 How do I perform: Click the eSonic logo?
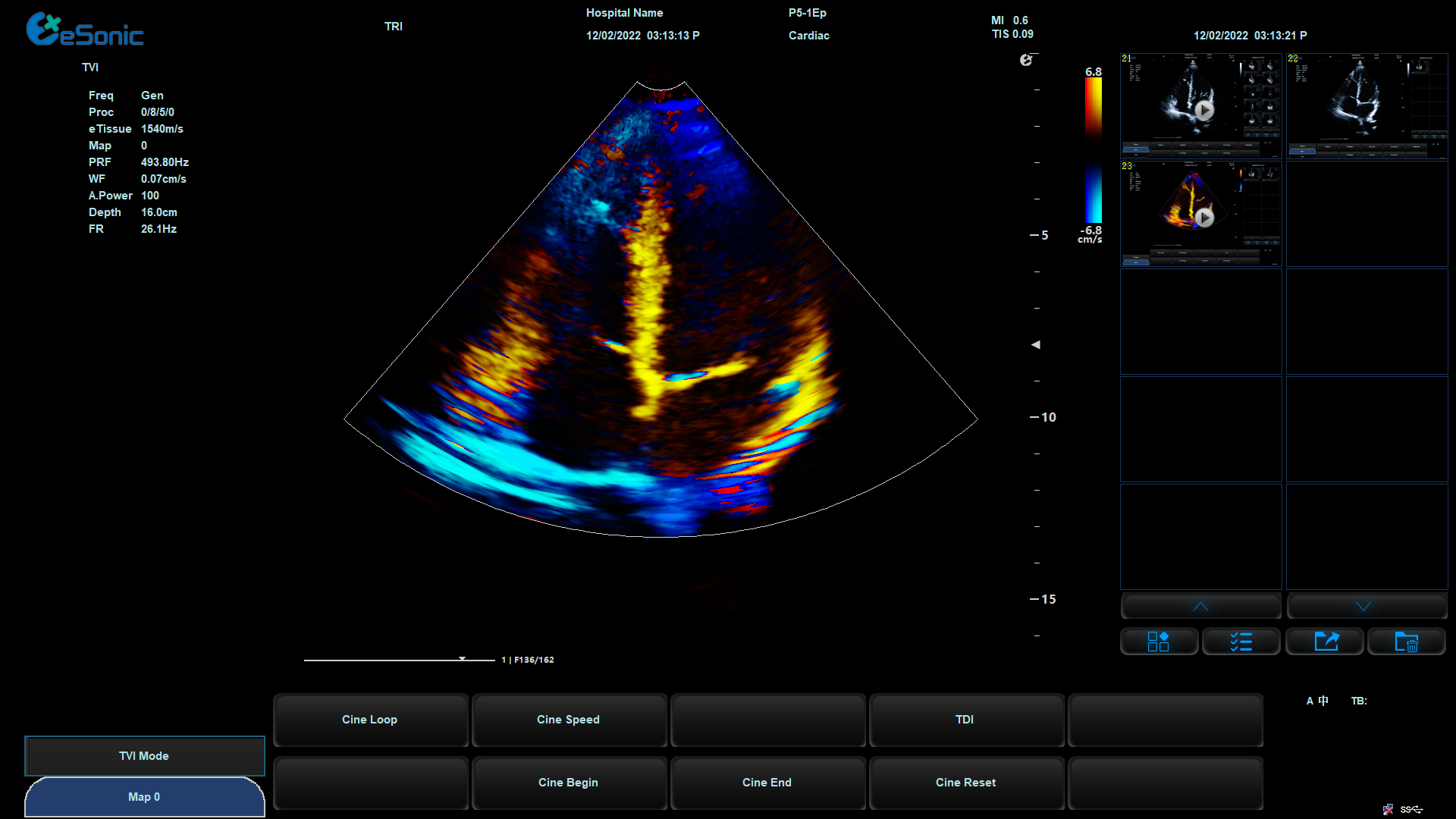tap(84, 30)
